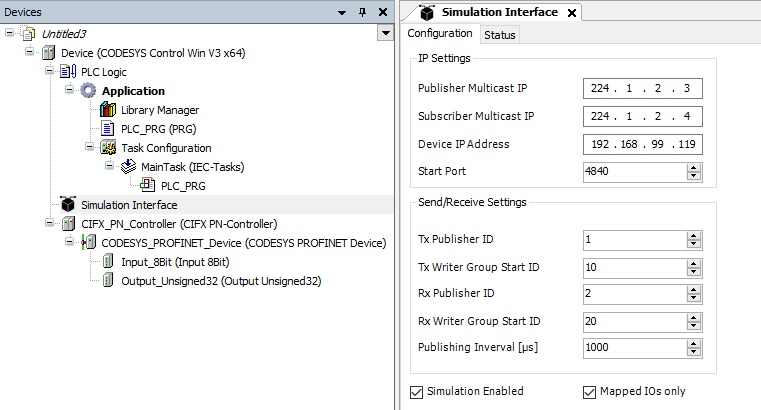Viewport: 761px width, 410px height.
Task: Switch to the Status tab
Action: coord(499,35)
